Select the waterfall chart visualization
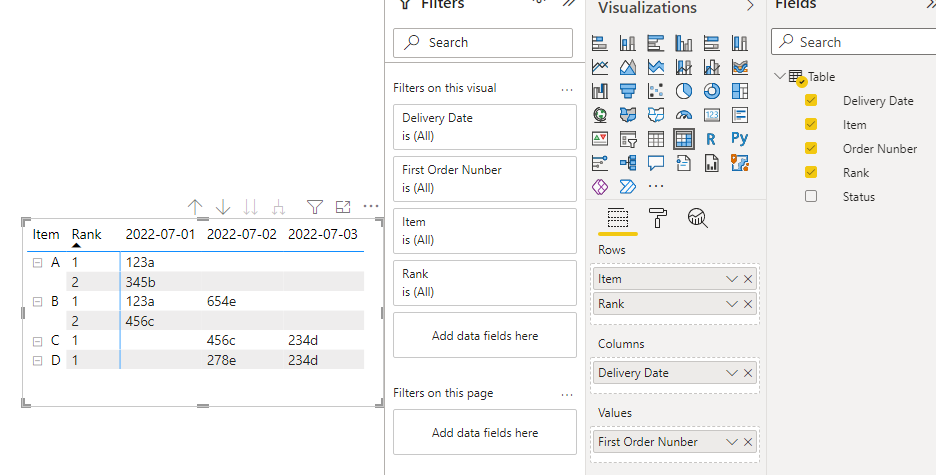Viewport: 936px width, 475px height. (x=599, y=91)
